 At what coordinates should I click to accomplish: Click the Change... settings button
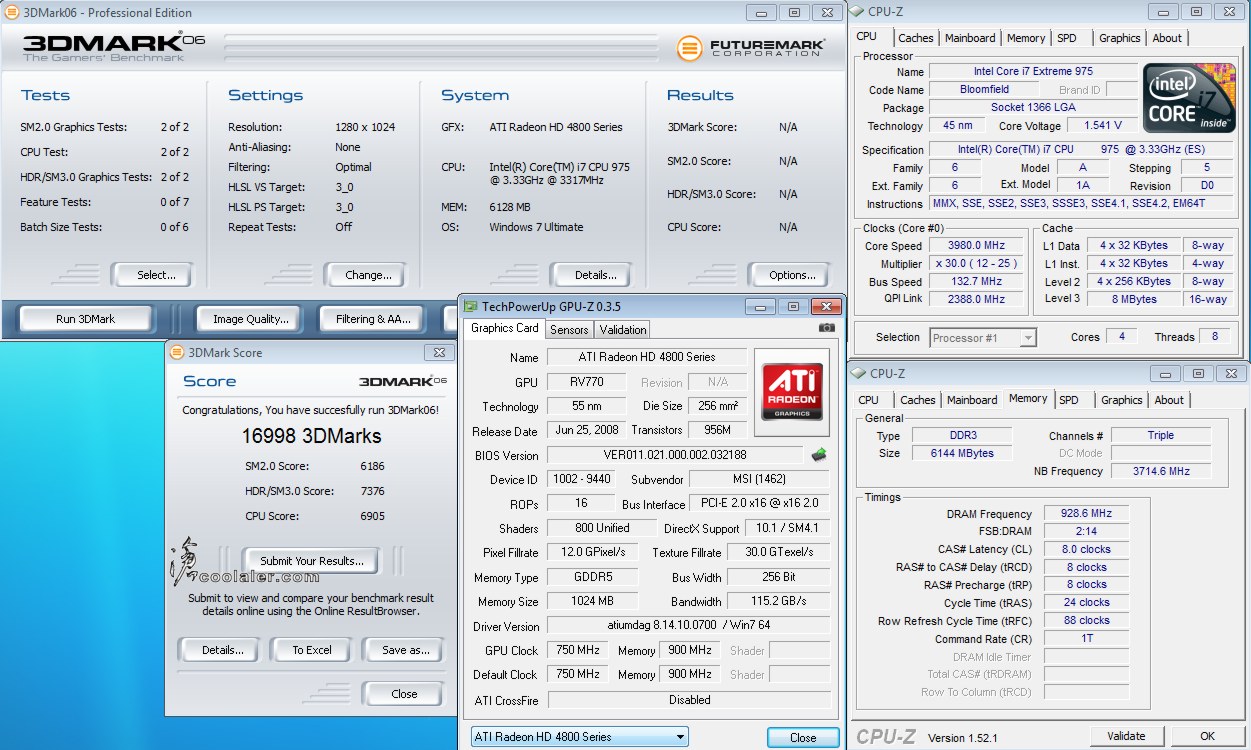(x=366, y=275)
